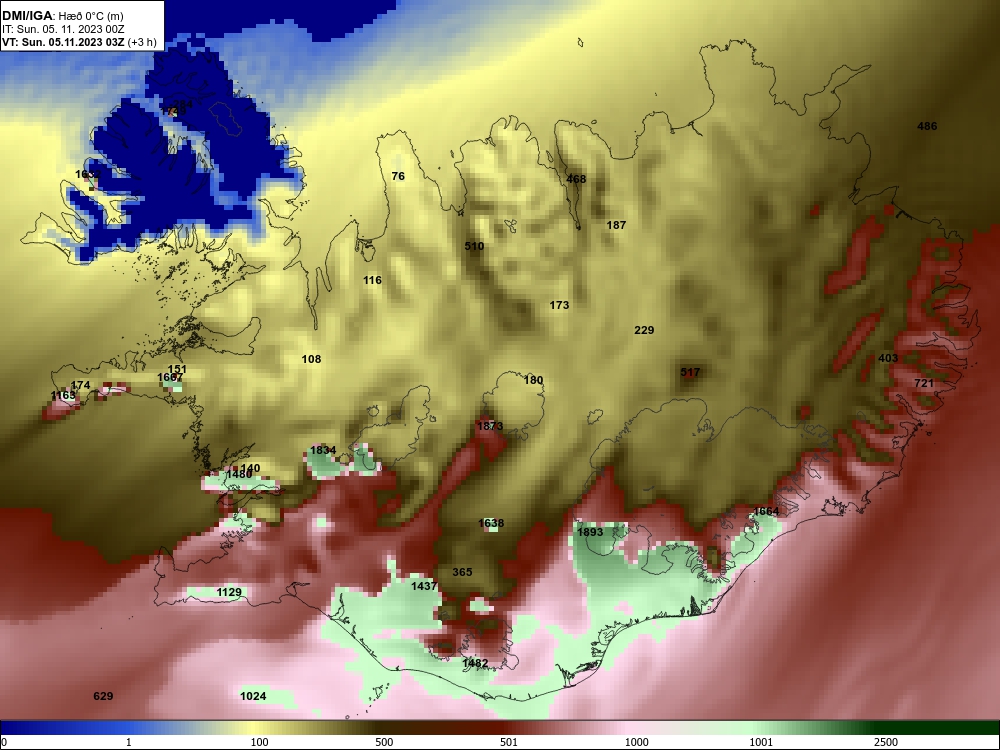
Task: Click the legend label 1000
Action: click(637, 742)
